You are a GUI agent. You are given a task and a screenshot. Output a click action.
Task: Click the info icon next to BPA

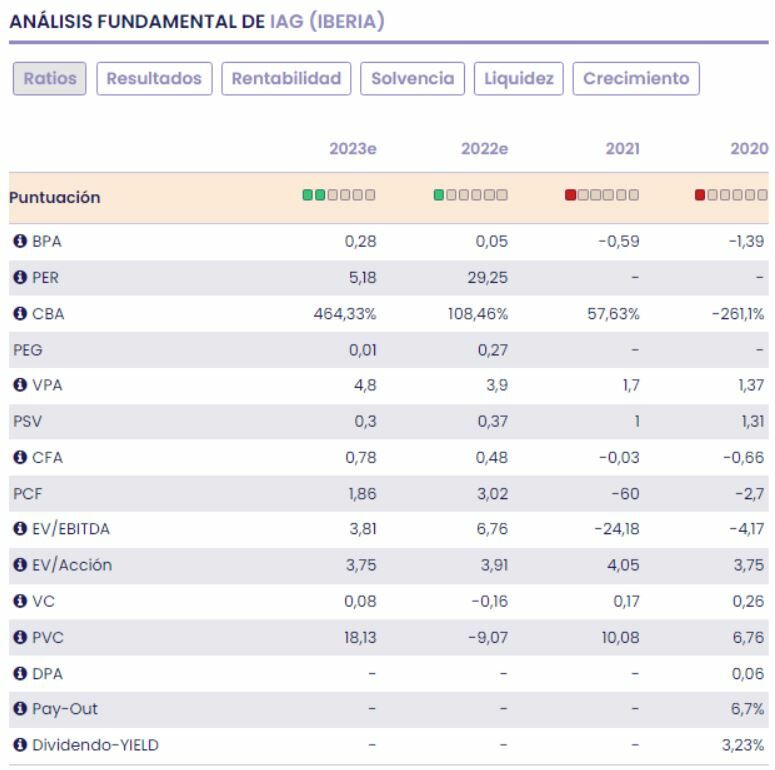pyautogui.click(x=18, y=242)
